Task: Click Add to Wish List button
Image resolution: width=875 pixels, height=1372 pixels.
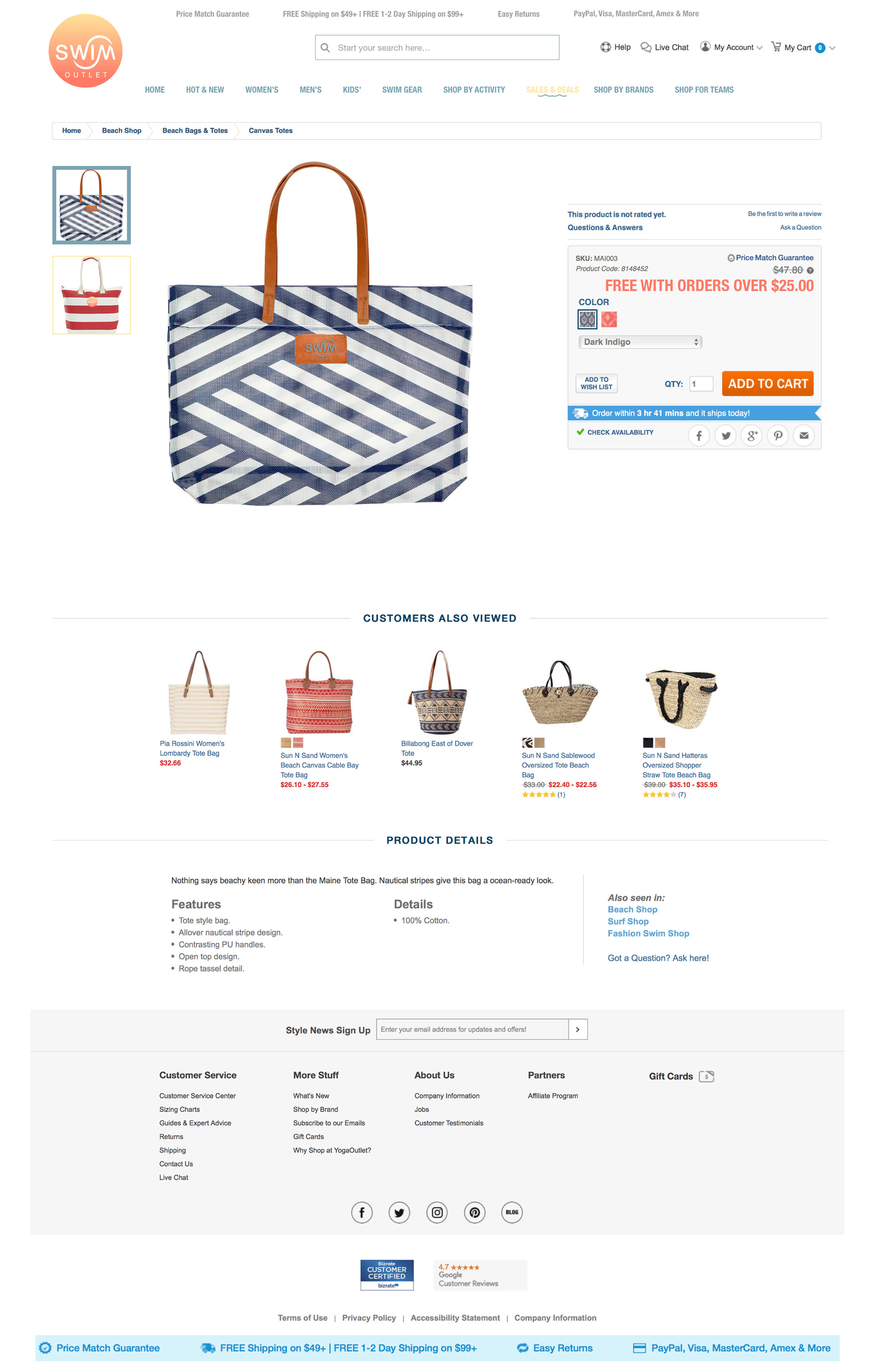Action: click(x=597, y=383)
